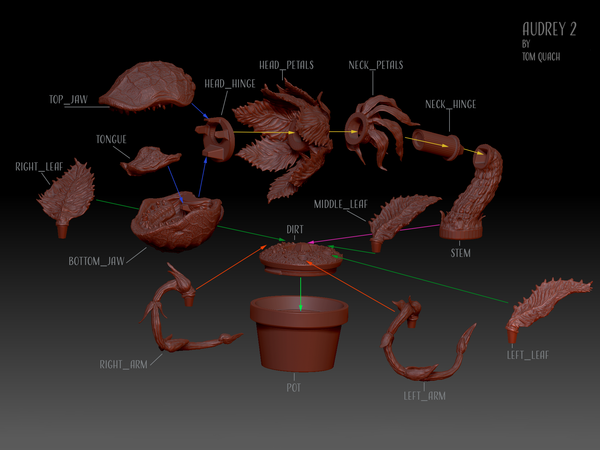Click the LEFT_ARM label
Screen dimensions: 600x450
coord(424,396)
